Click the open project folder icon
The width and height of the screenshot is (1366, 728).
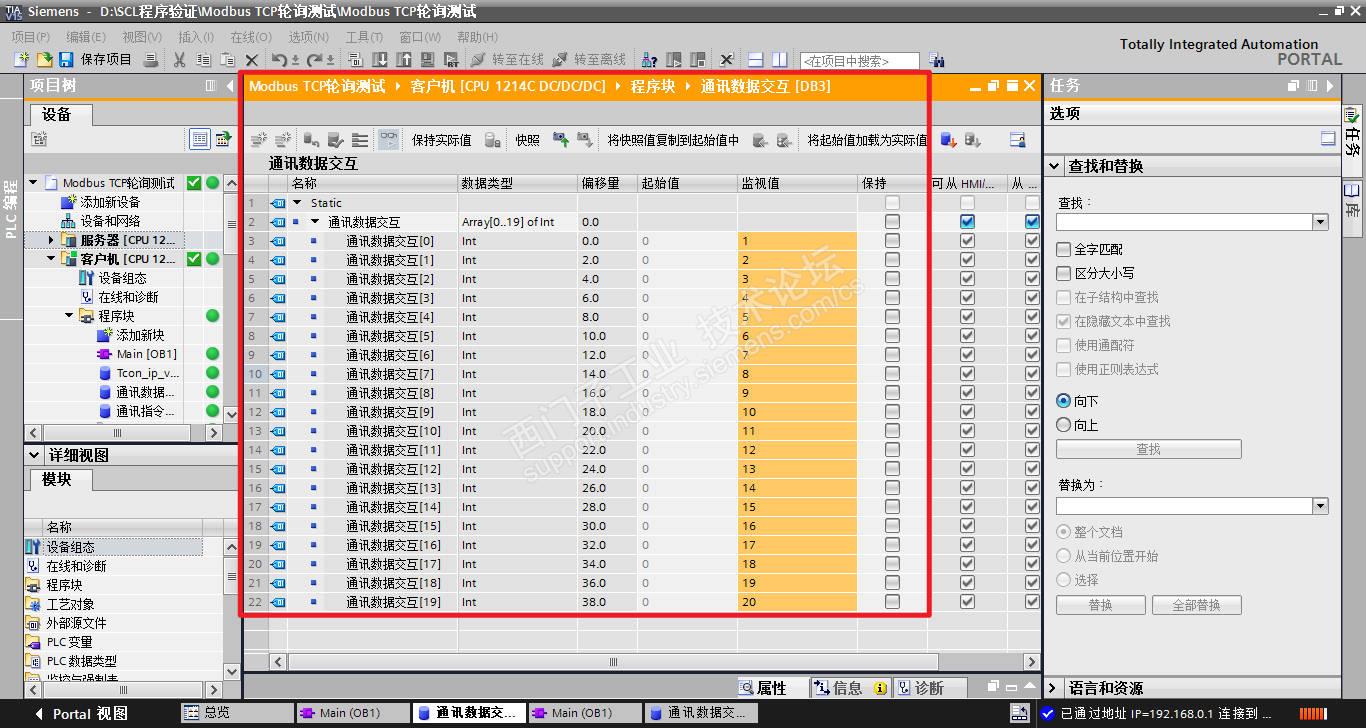tap(45, 60)
